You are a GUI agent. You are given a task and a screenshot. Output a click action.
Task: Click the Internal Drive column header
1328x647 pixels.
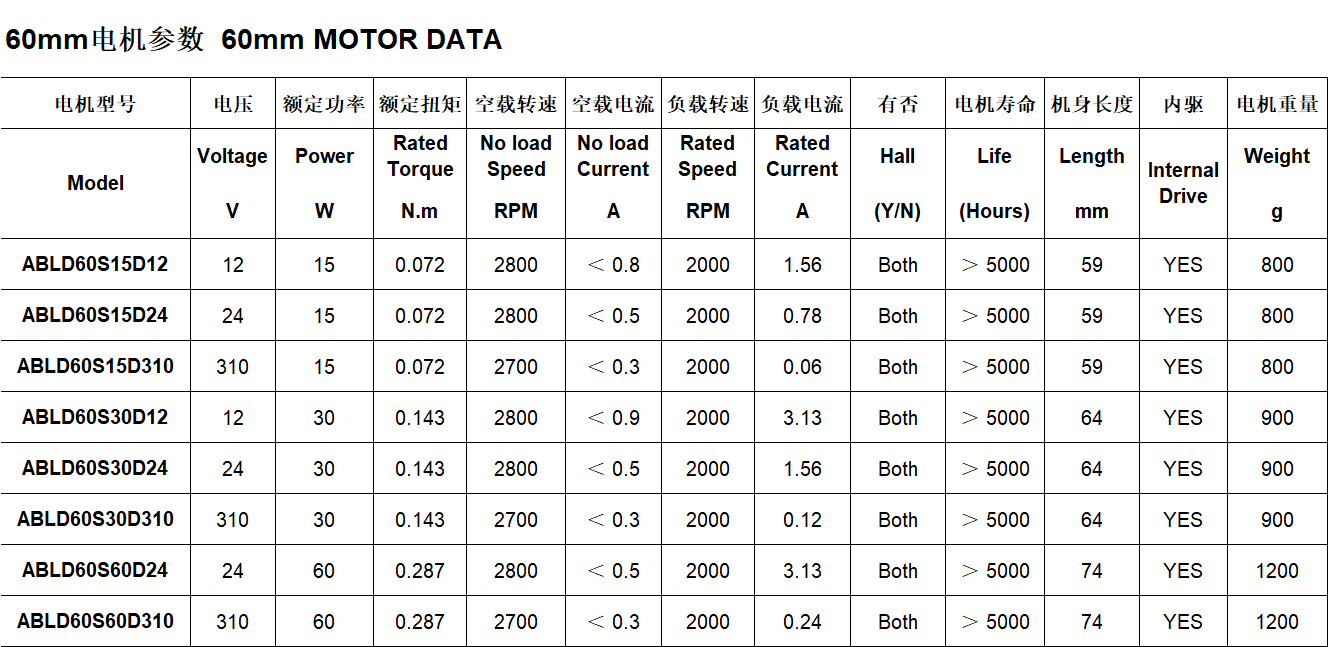(1183, 183)
